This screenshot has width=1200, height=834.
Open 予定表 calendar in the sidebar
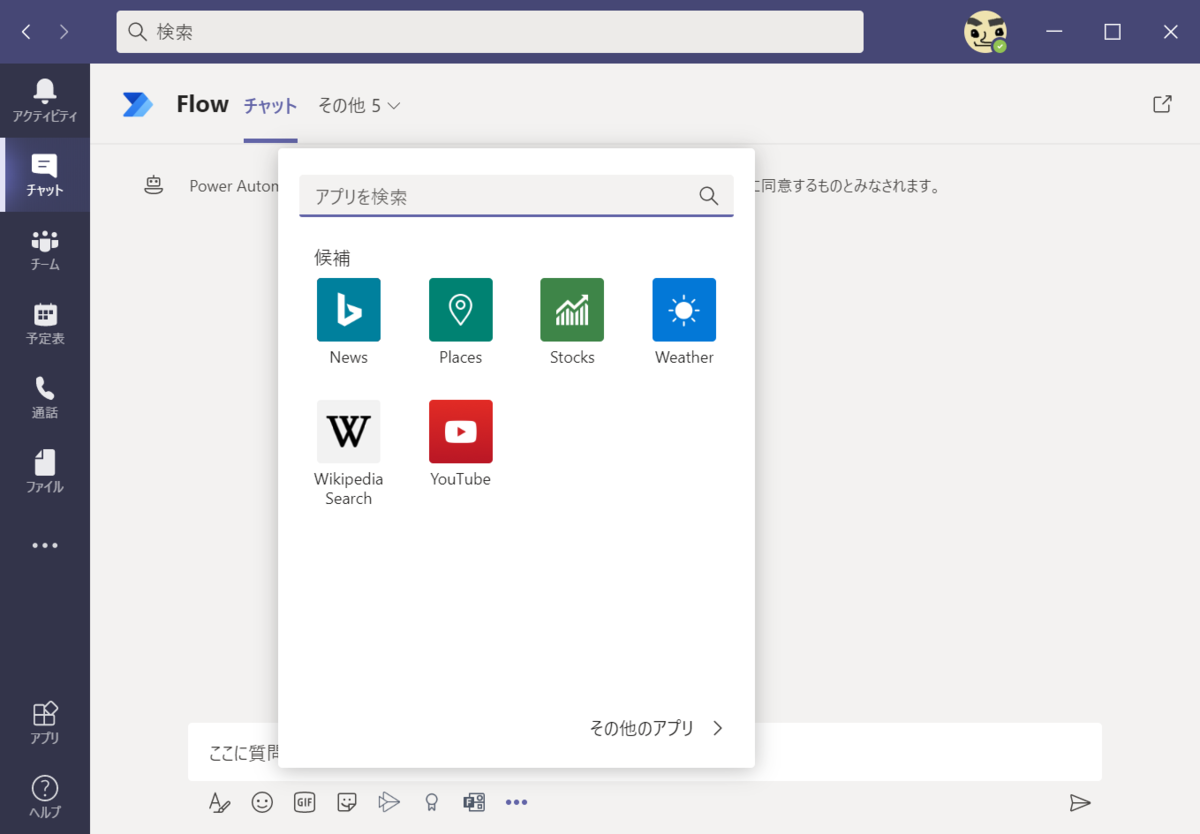click(45, 324)
